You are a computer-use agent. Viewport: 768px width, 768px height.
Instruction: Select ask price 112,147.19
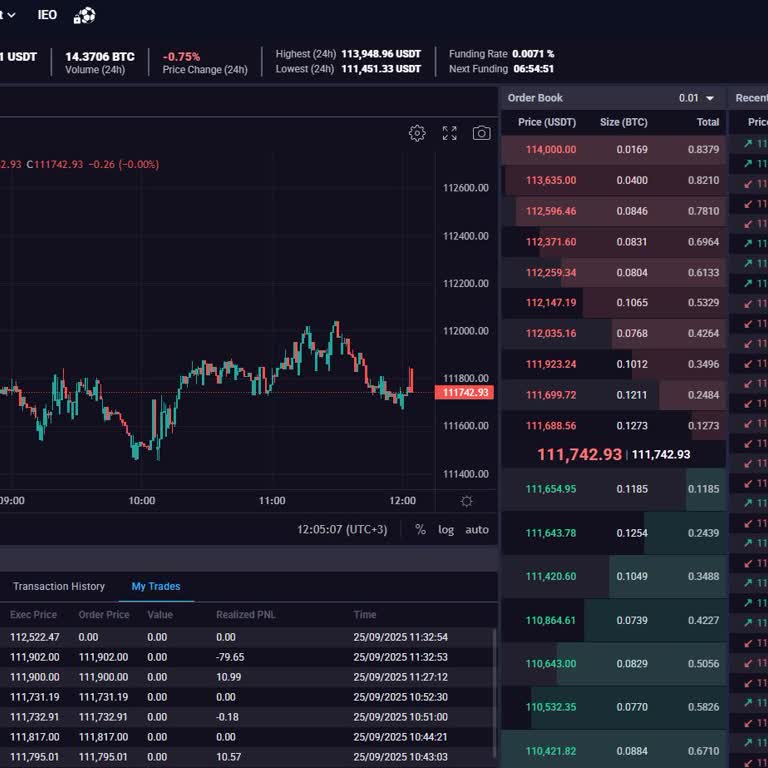point(551,303)
